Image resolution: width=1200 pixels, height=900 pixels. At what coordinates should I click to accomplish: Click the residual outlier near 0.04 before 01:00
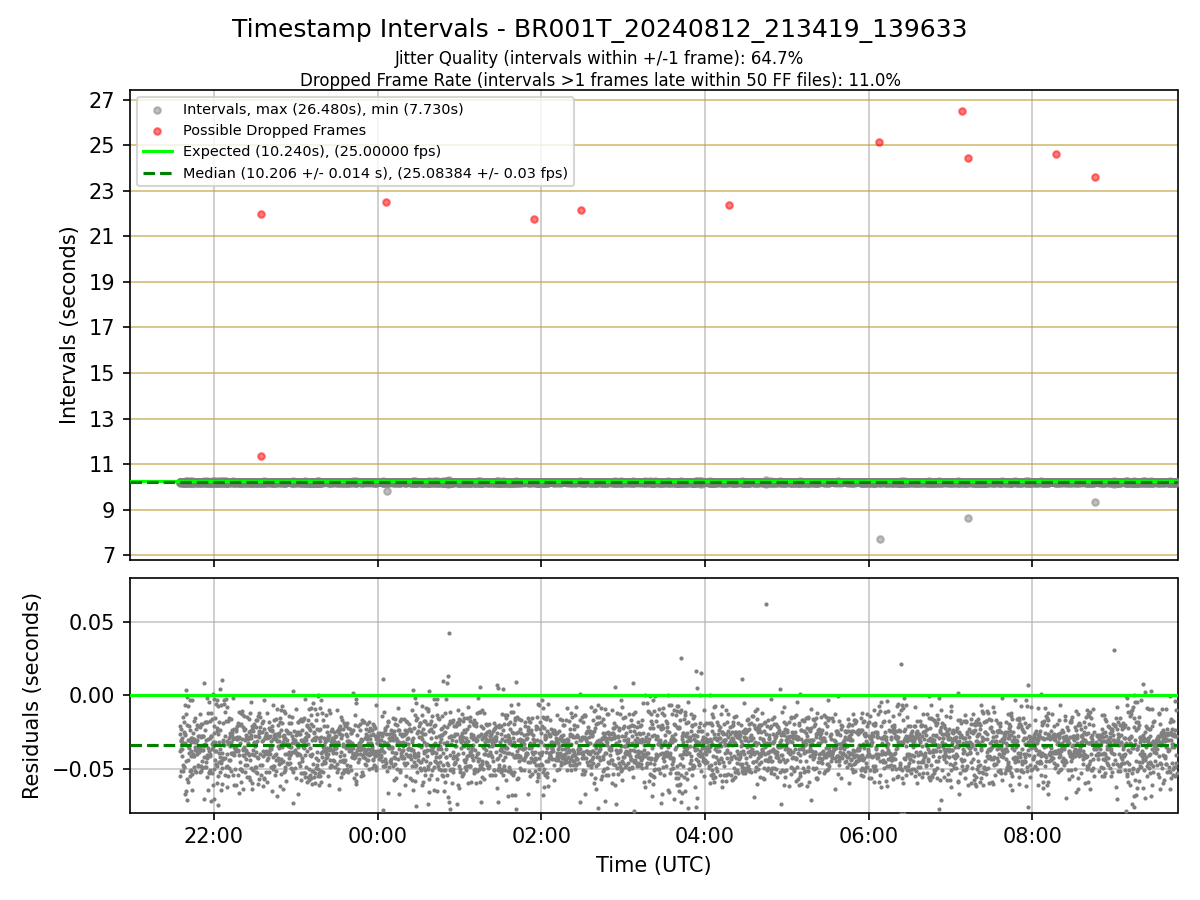pyautogui.click(x=449, y=633)
